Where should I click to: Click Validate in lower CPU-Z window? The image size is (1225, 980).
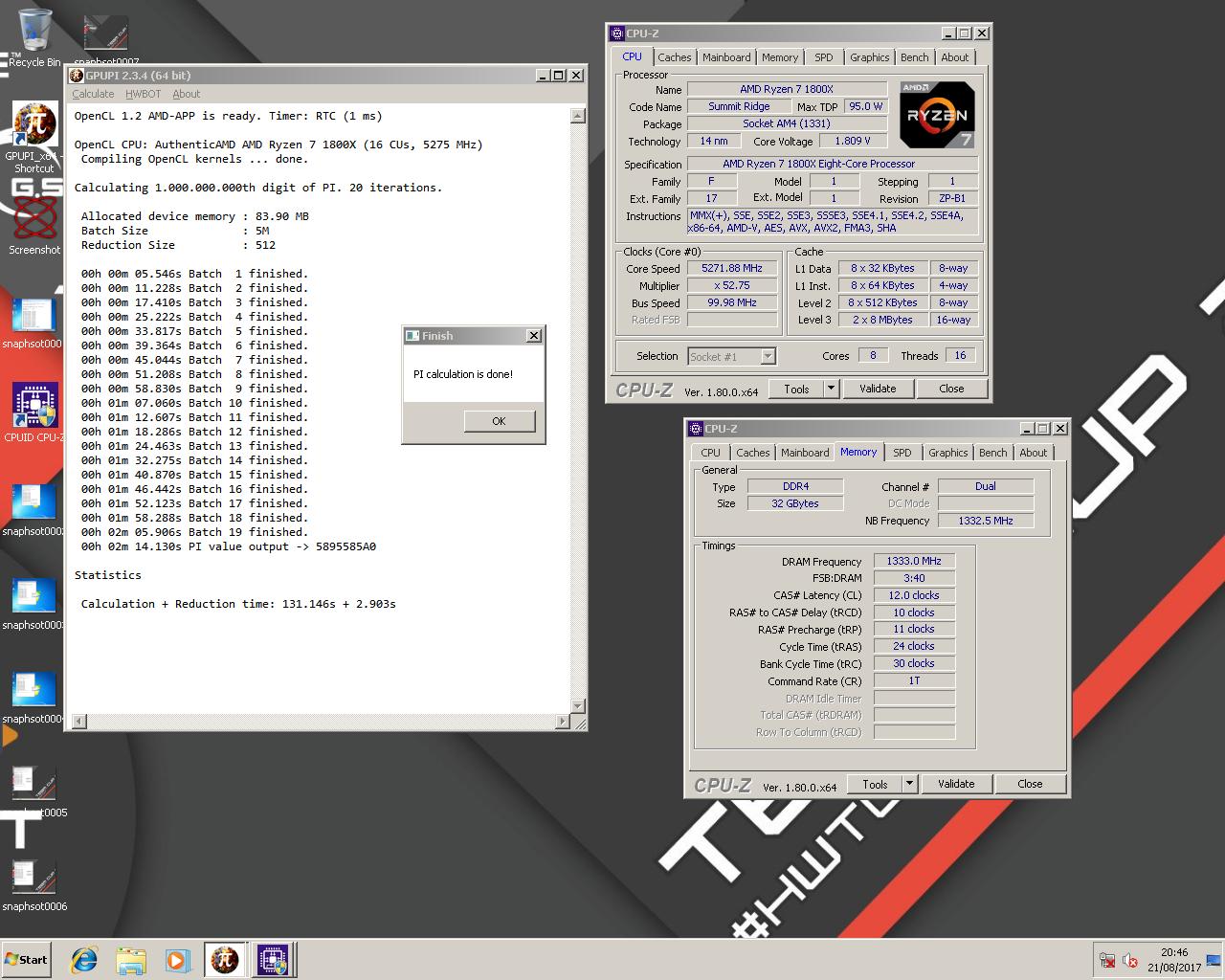tap(956, 784)
